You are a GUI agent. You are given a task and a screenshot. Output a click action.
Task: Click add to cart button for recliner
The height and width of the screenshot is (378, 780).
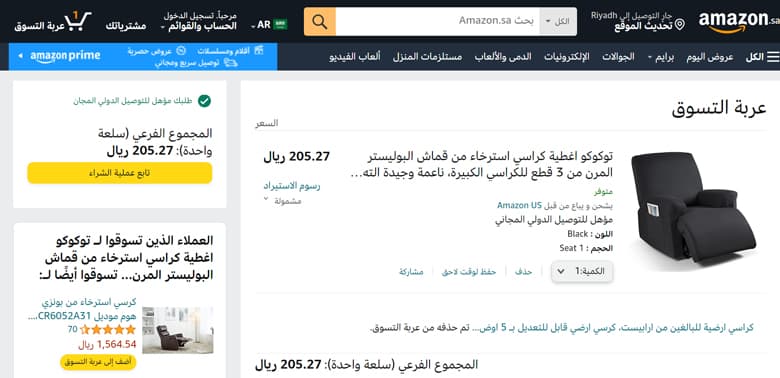point(98,362)
